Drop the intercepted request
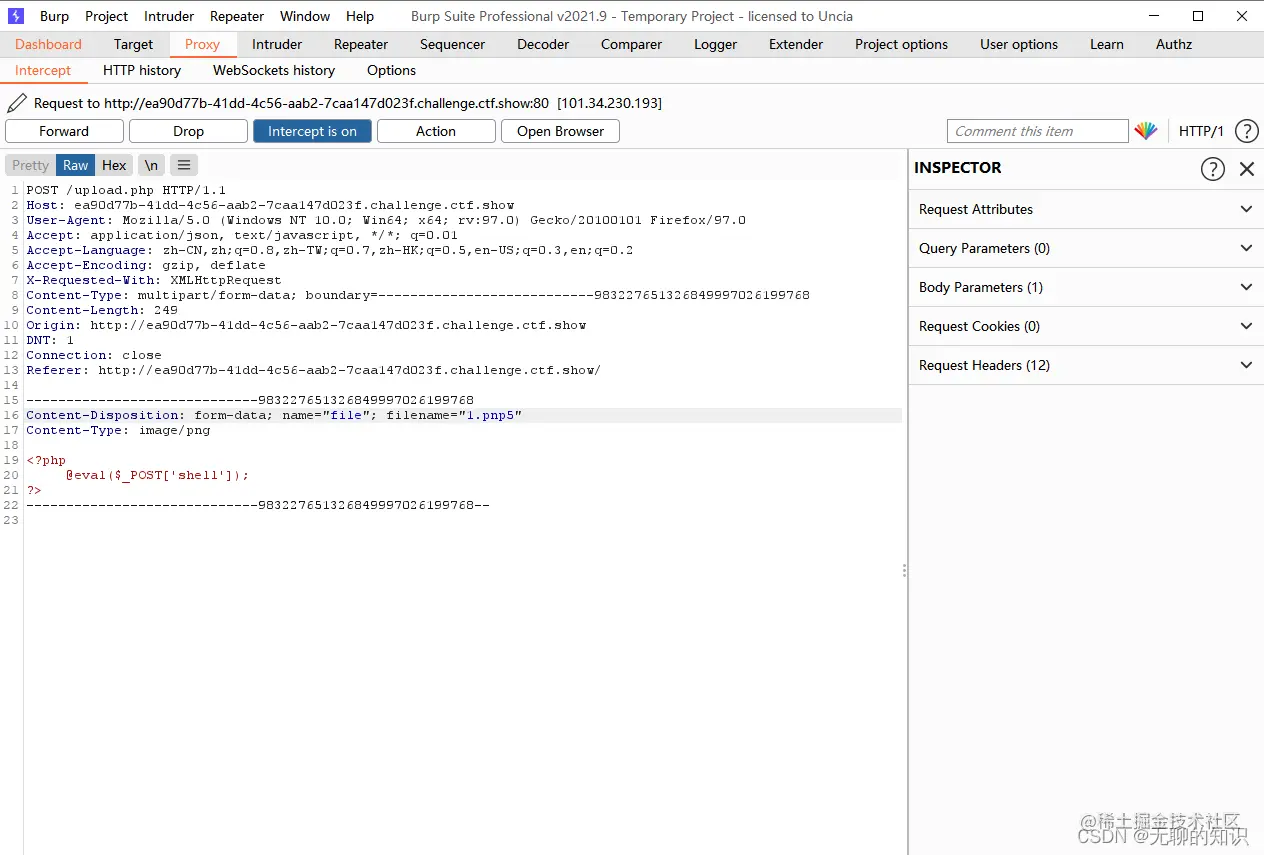Image resolution: width=1264 pixels, height=855 pixels. 188,131
